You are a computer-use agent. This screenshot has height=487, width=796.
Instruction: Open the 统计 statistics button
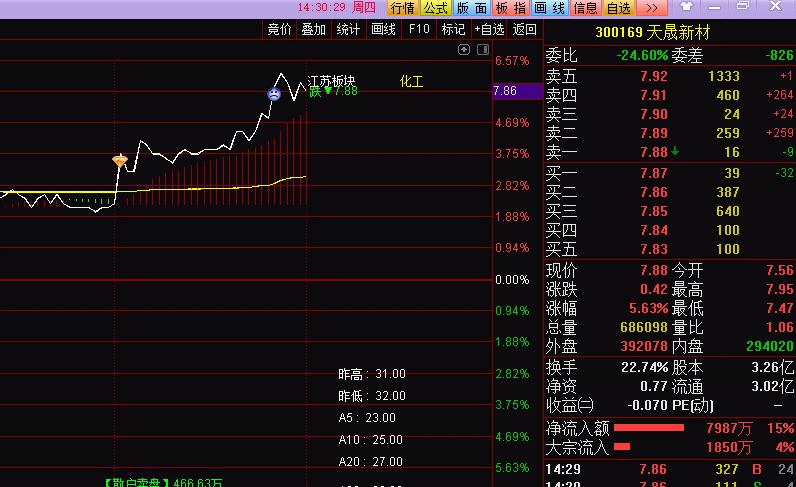coord(348,29)
